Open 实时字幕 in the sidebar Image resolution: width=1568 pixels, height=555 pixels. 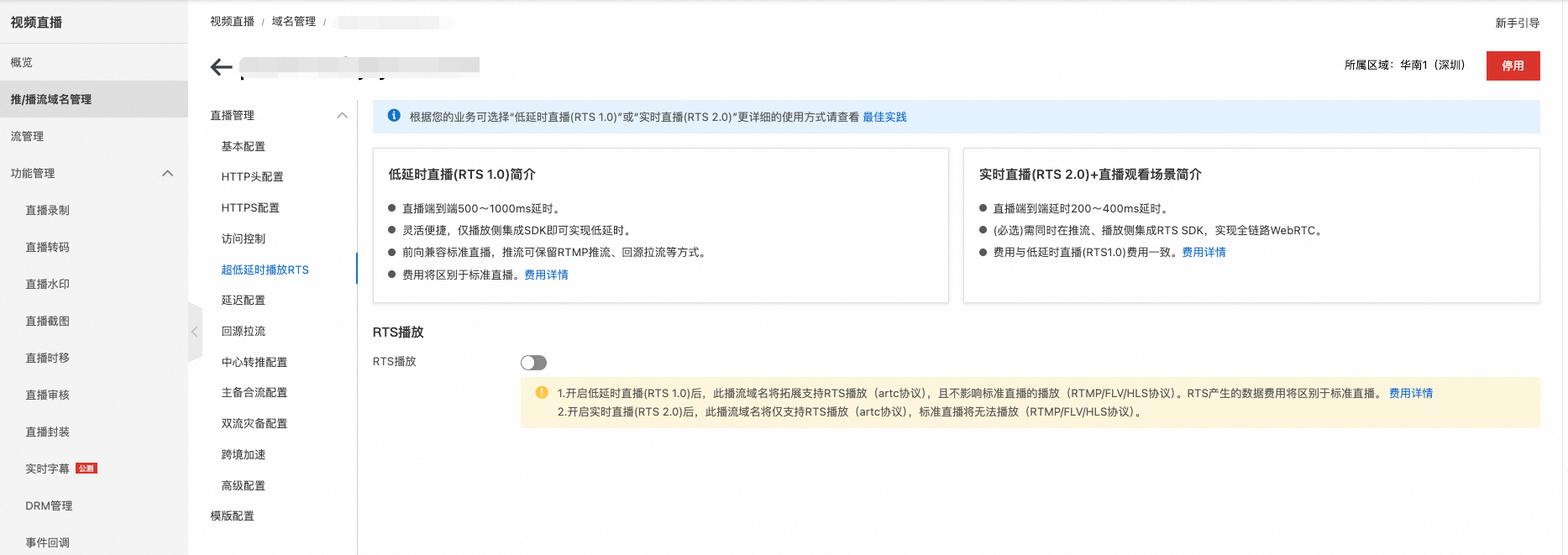tap(48, 469)
